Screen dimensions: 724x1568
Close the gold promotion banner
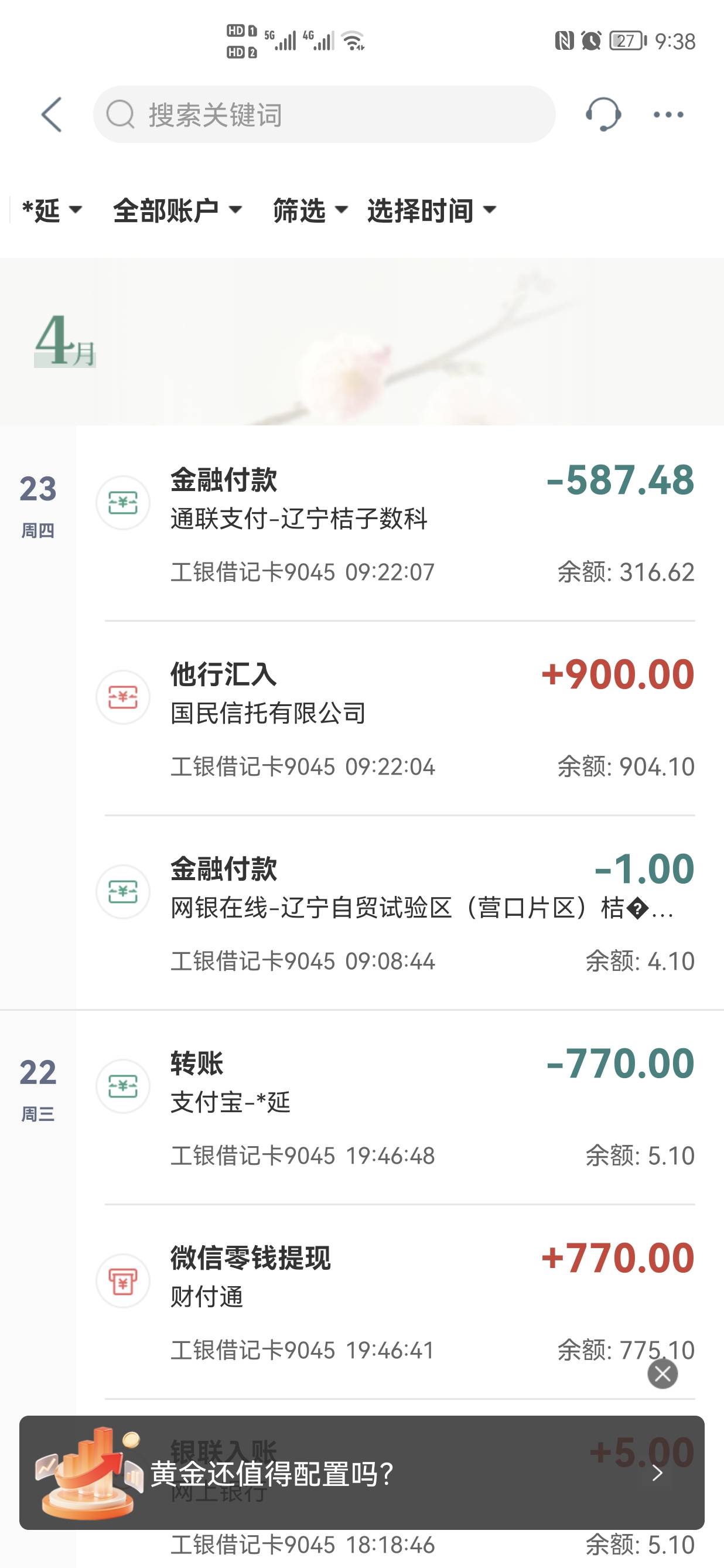point(662,1374)
